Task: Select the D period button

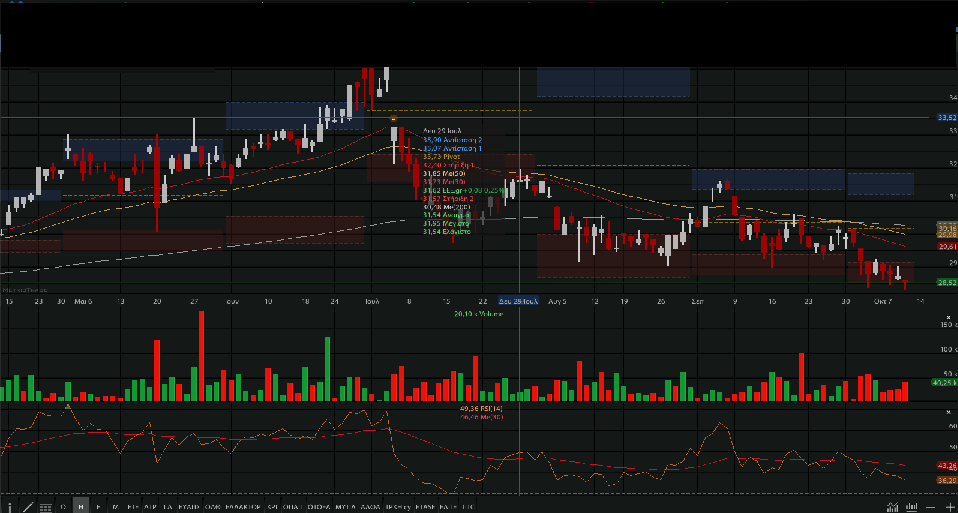Action: tap(63, 506)
